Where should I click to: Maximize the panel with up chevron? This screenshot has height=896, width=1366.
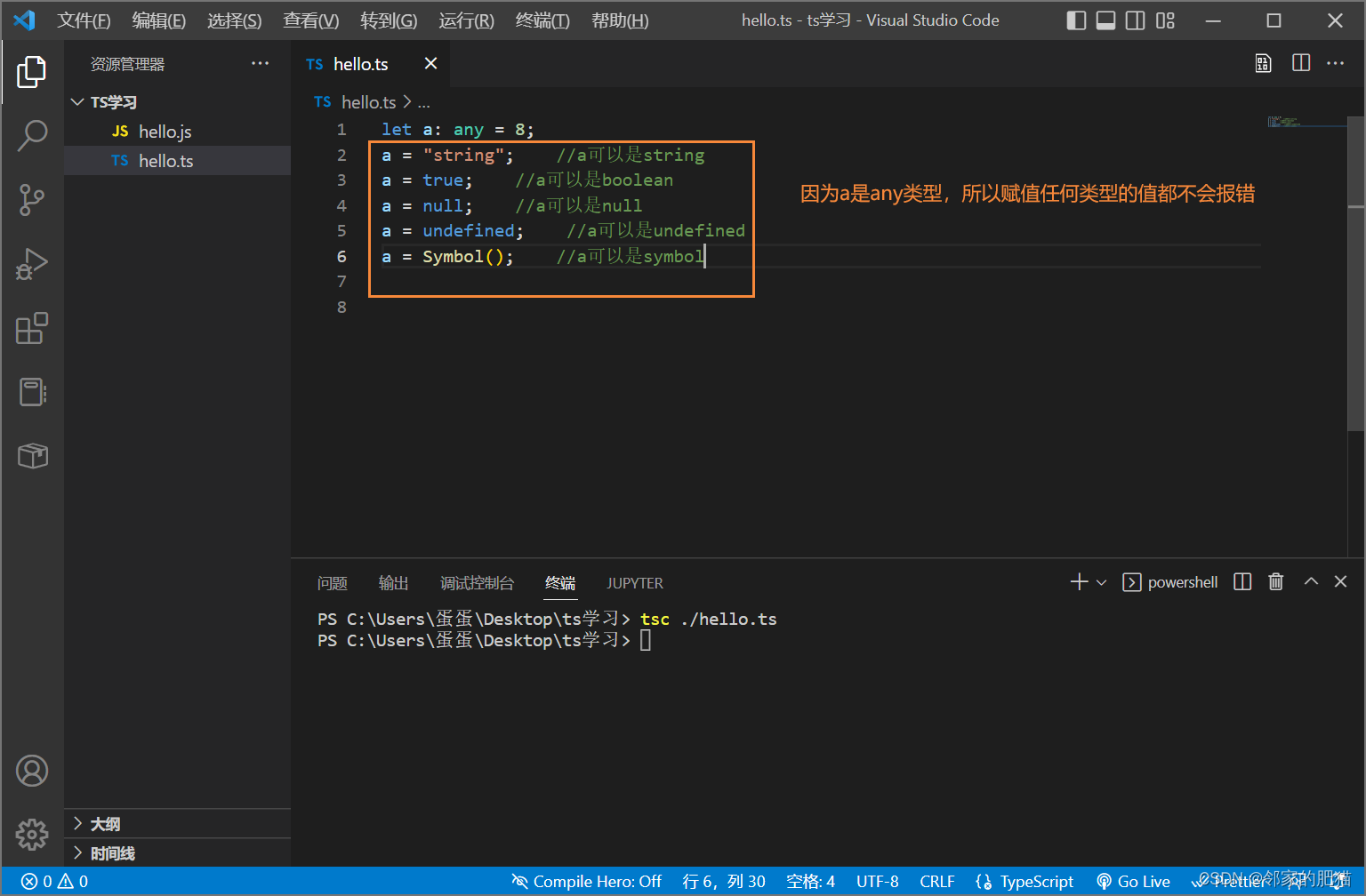coord(1311,581)
